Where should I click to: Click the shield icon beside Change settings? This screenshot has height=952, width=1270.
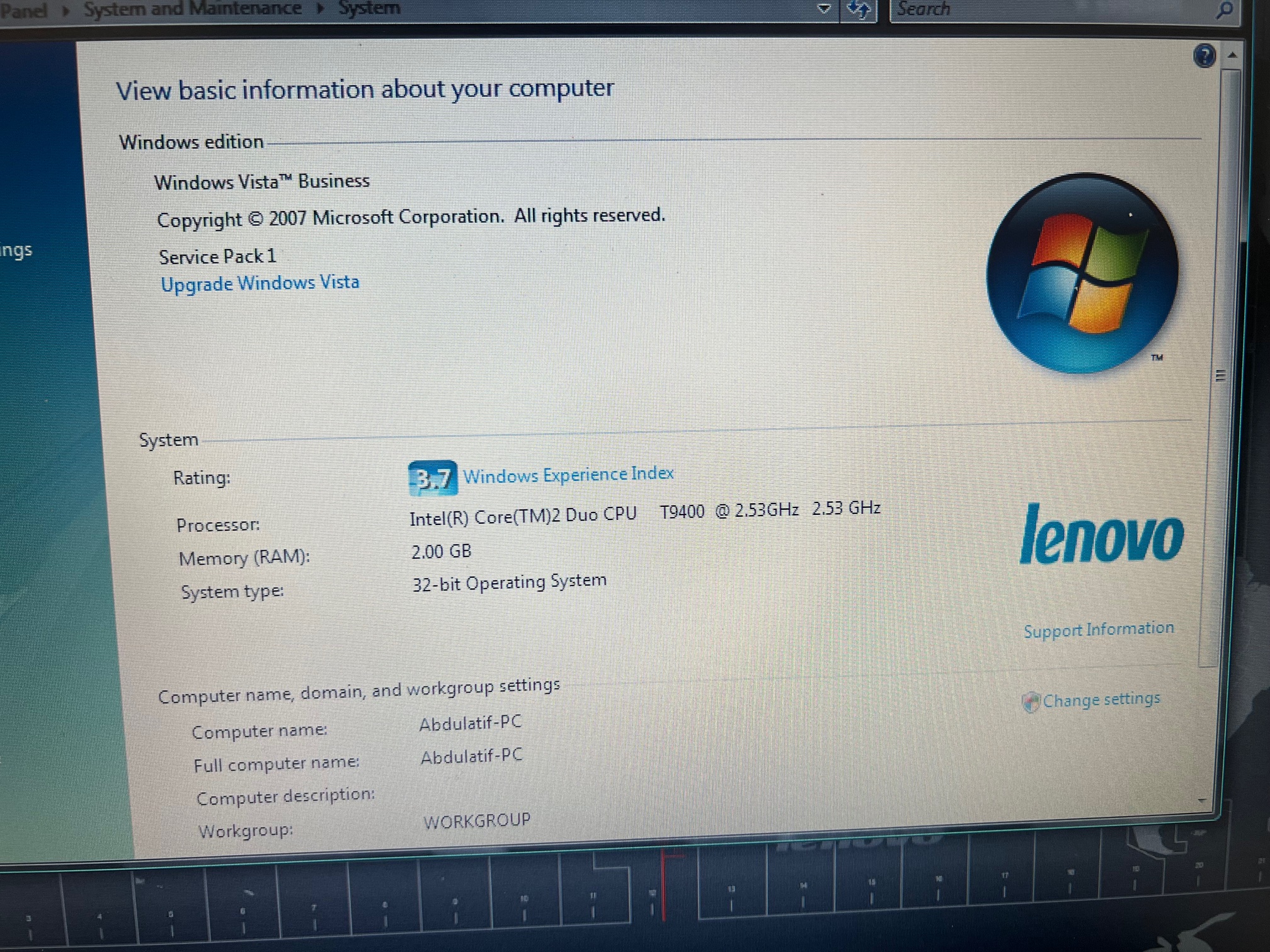coord(1031,702)
